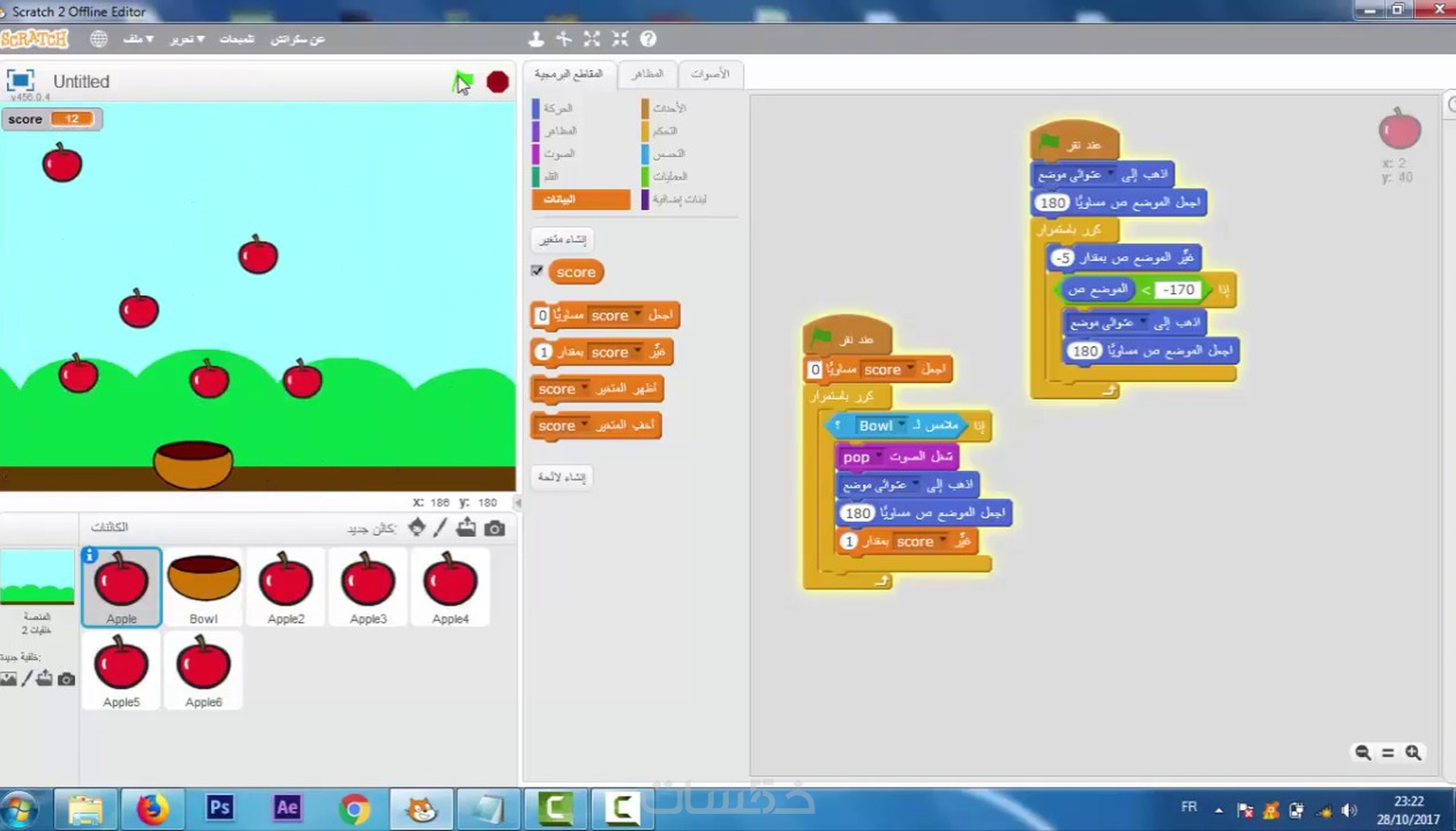Open the Sound blocks category

[557, 153]
